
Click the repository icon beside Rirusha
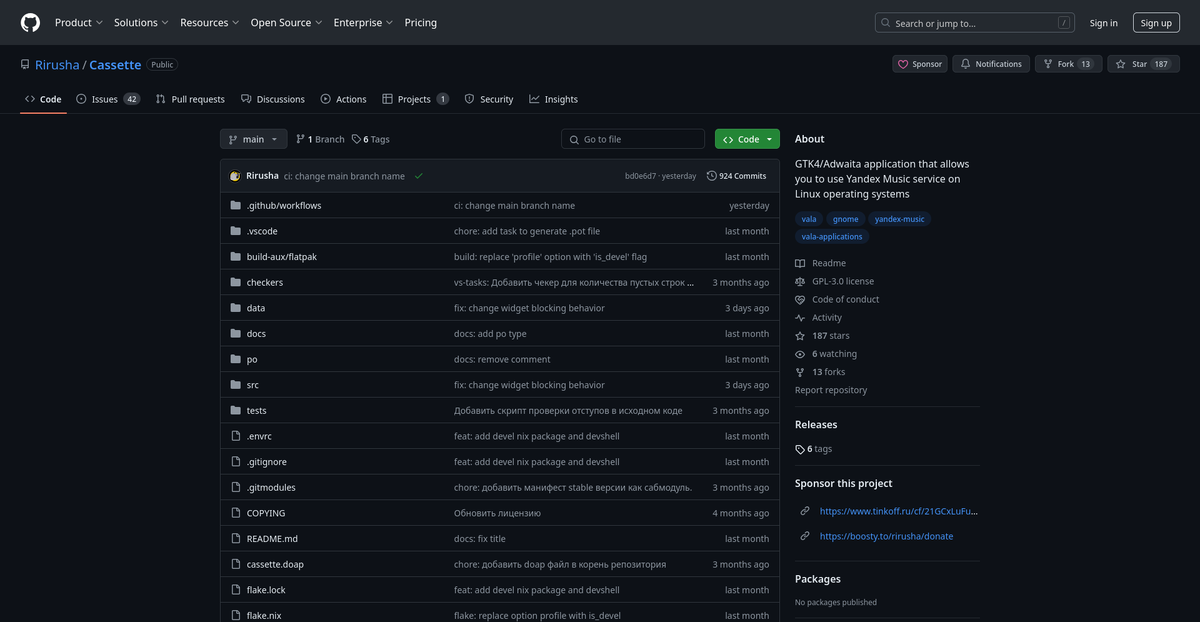(25, 64)
